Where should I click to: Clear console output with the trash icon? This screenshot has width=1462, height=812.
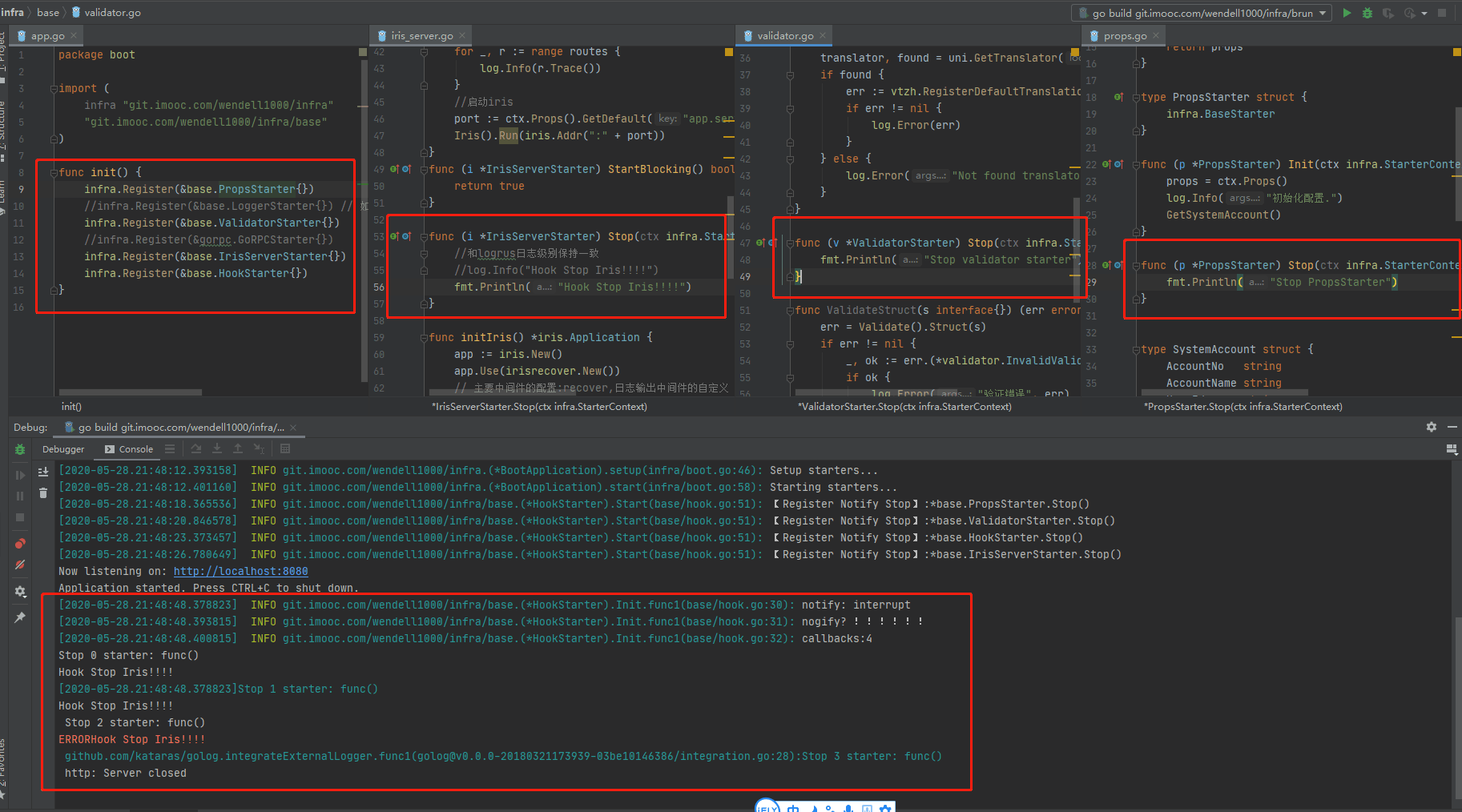(43, 493)
